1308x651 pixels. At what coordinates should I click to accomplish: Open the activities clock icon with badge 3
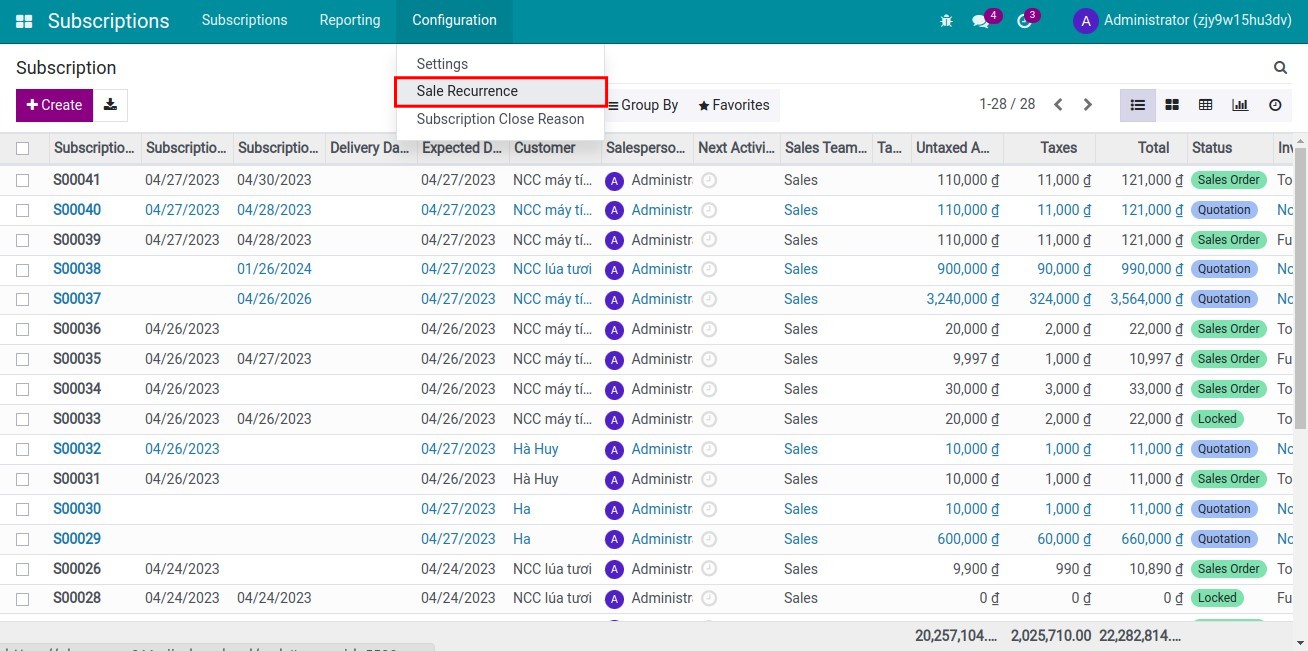[1024, 21]
